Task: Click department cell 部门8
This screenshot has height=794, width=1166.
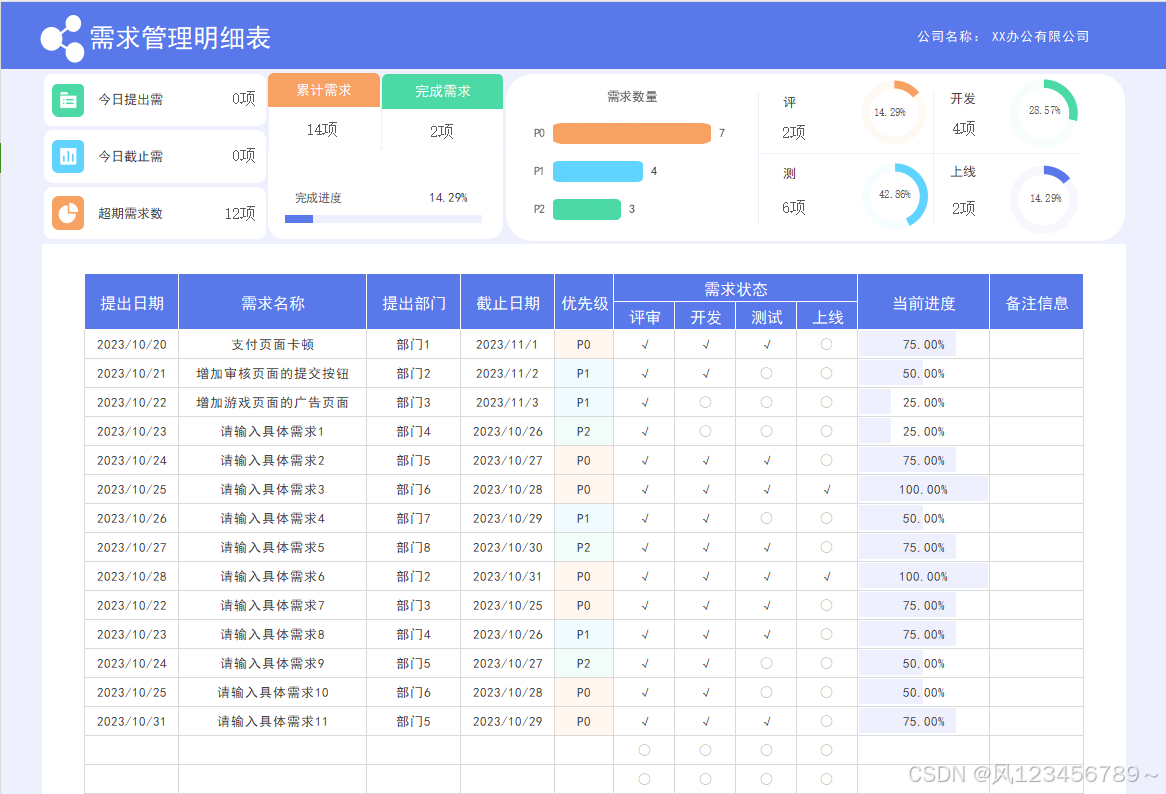Action: tap(413, 547)
